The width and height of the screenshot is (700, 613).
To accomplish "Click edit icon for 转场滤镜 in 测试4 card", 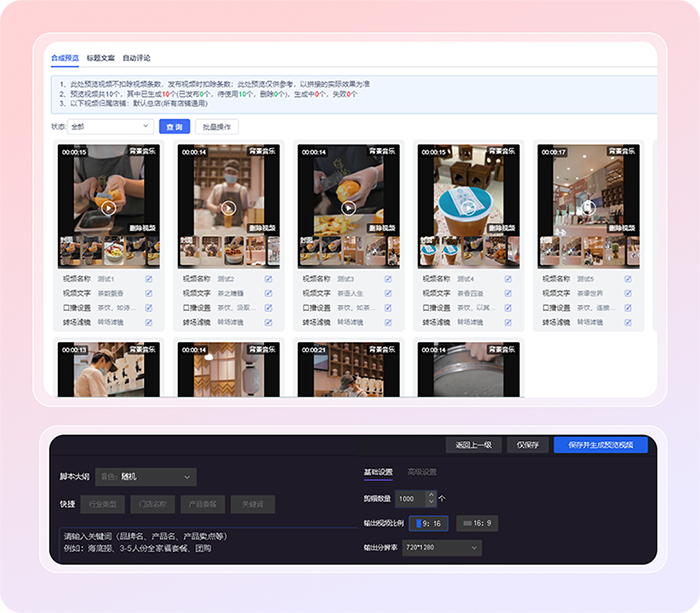I will pyautogui.click(x=508, y=323).
